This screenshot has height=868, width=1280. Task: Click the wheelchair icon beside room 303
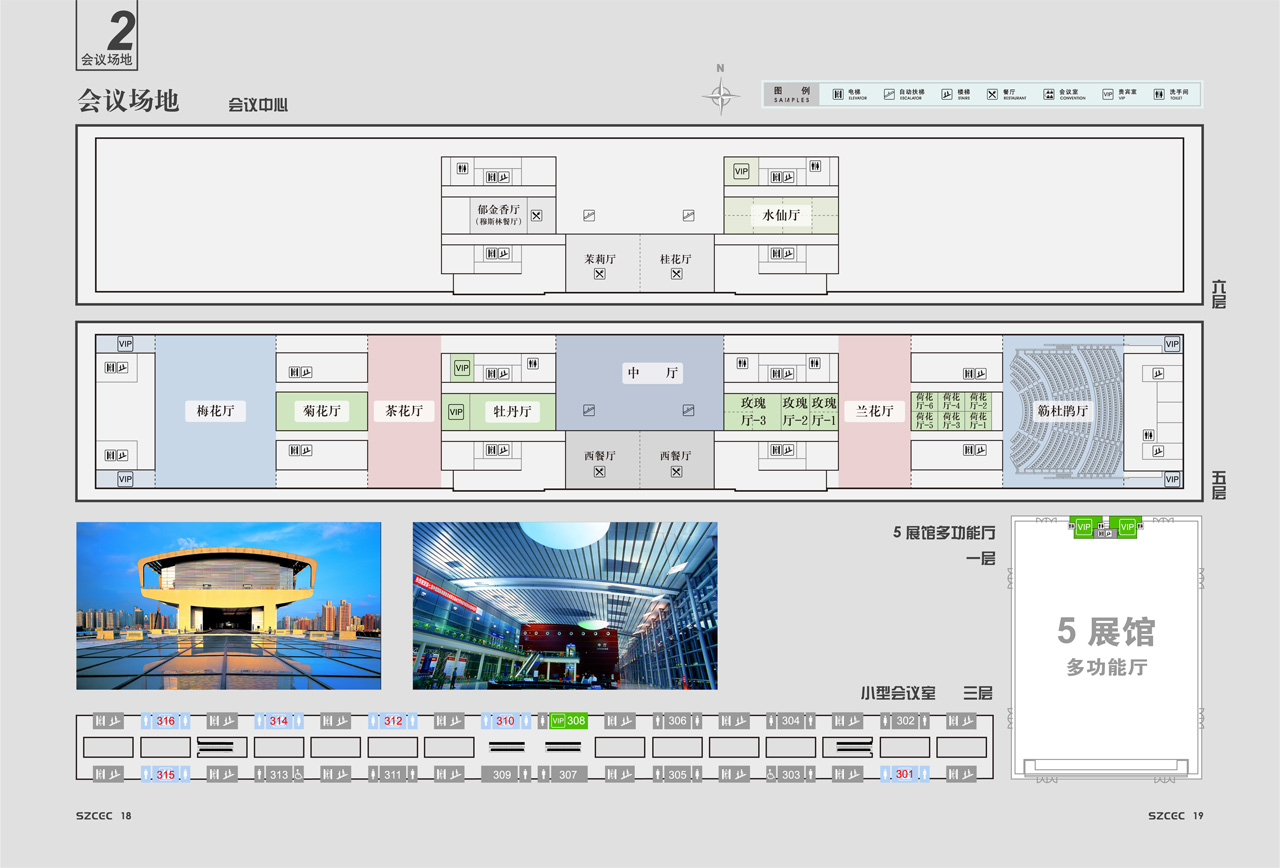tap(770, 774)
